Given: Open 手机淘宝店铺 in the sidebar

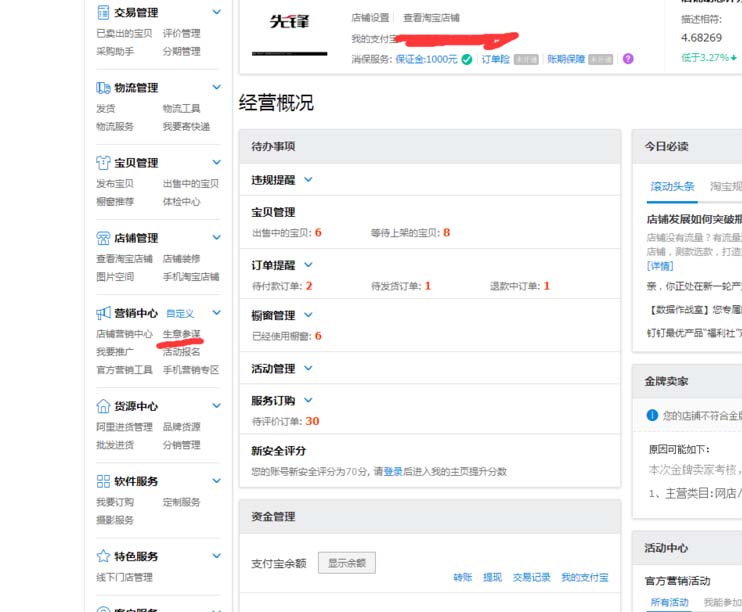Looking at the screenshot, I should coord(191,277).
